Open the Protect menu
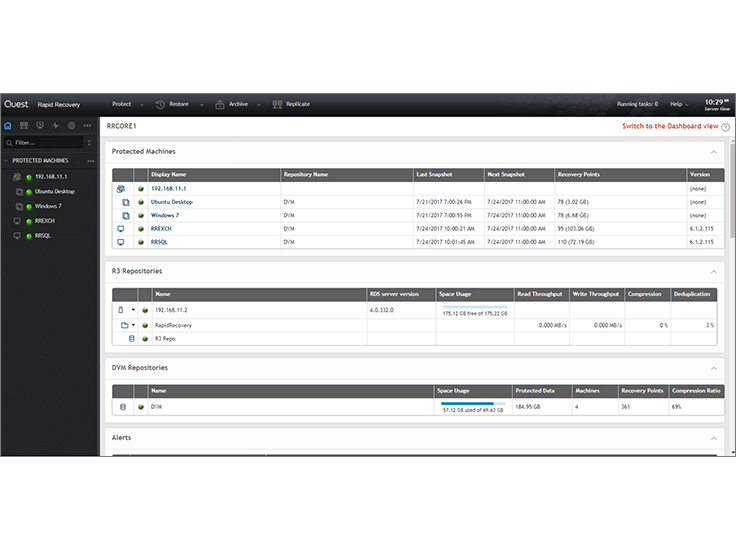 pyautogui.click(x=122, y=104)
